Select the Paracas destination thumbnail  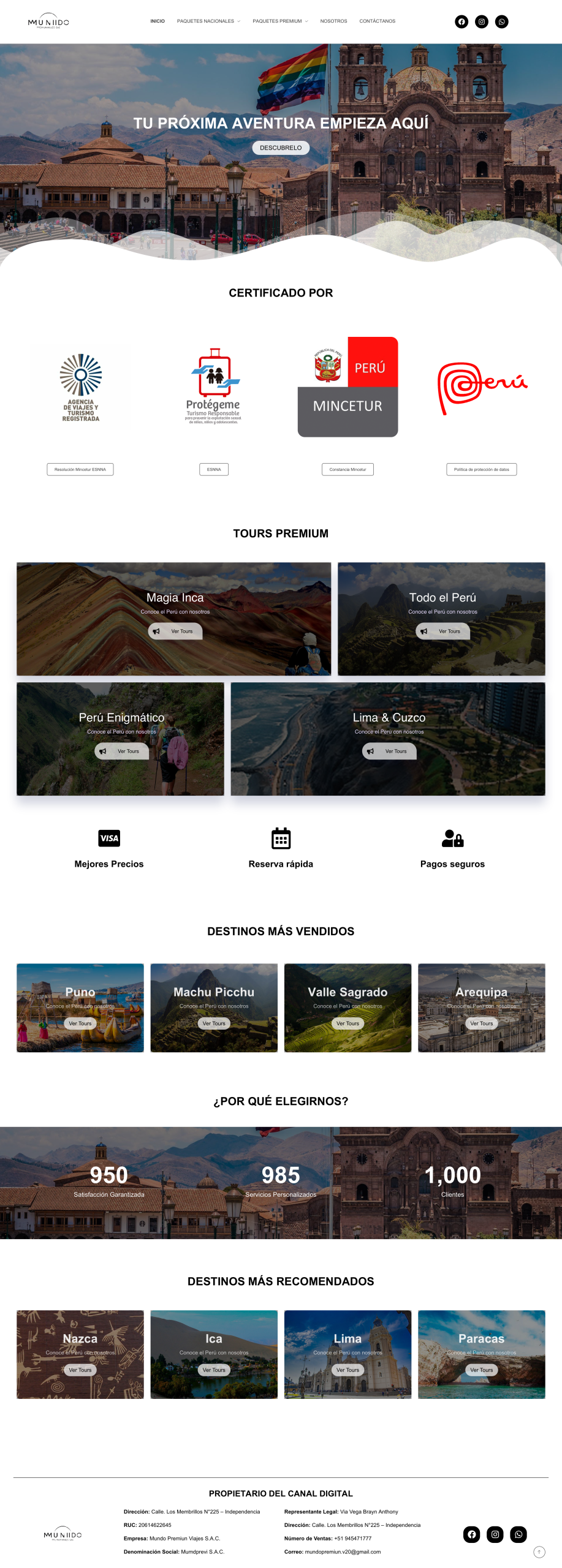click(x=482, y=1354)
